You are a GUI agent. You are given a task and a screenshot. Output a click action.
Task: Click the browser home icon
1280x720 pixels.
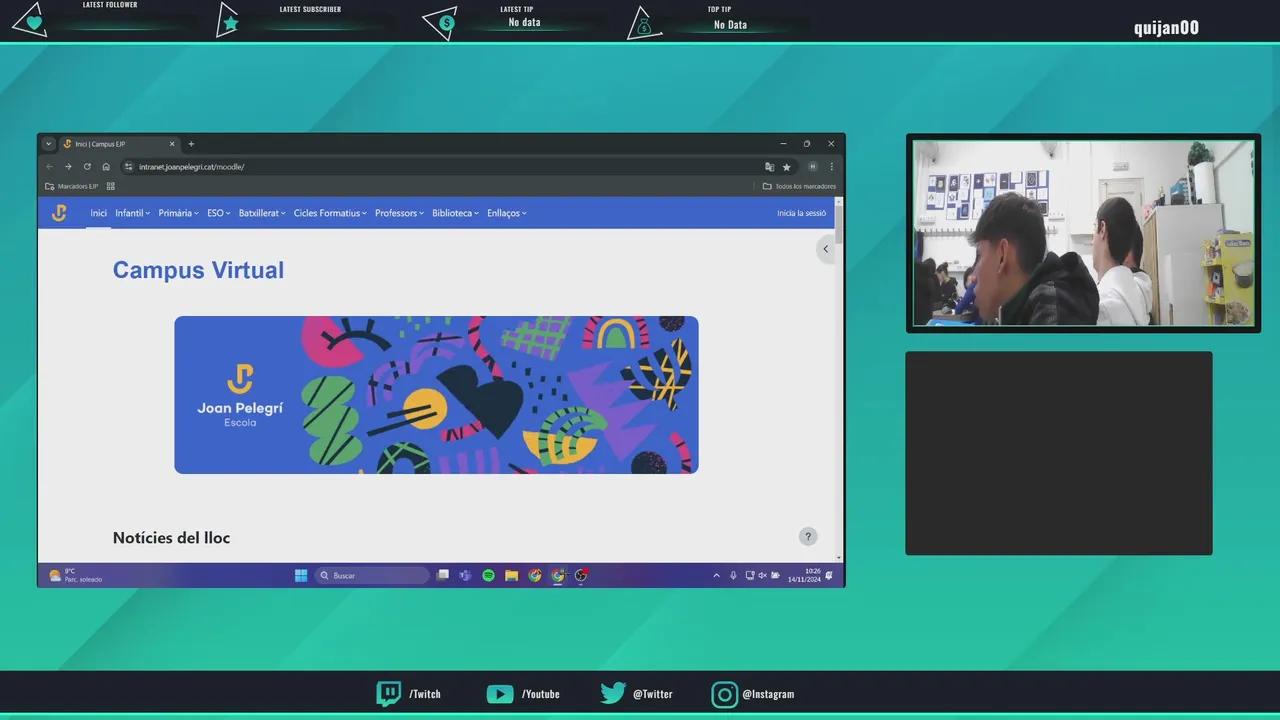[x=106, y=167]
